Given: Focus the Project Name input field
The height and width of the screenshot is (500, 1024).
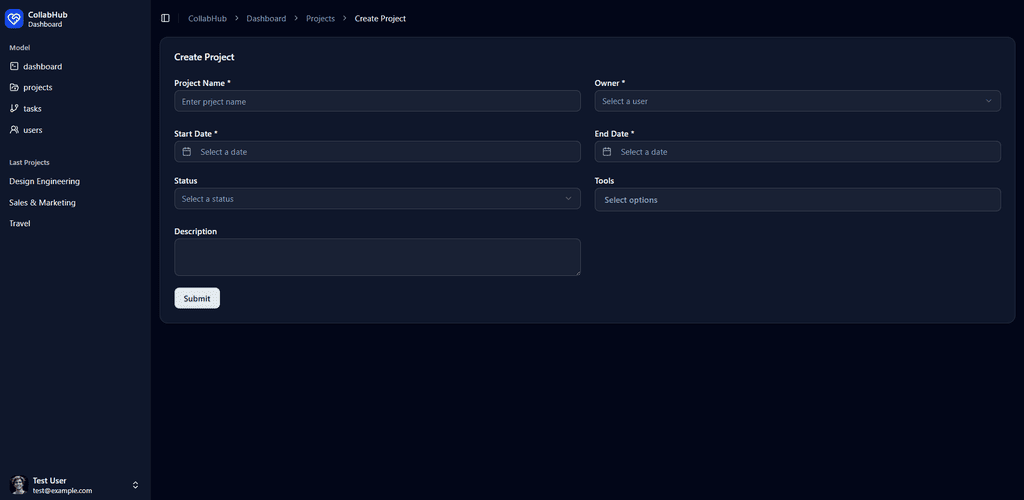Looking at the screenshot, I should [377, 101].
